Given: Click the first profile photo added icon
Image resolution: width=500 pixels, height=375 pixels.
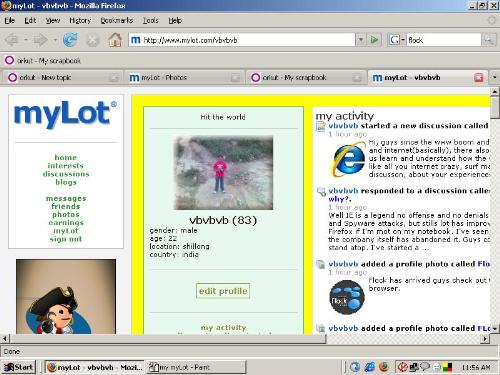Looking at the screenshot, I should tap(320, 265).
